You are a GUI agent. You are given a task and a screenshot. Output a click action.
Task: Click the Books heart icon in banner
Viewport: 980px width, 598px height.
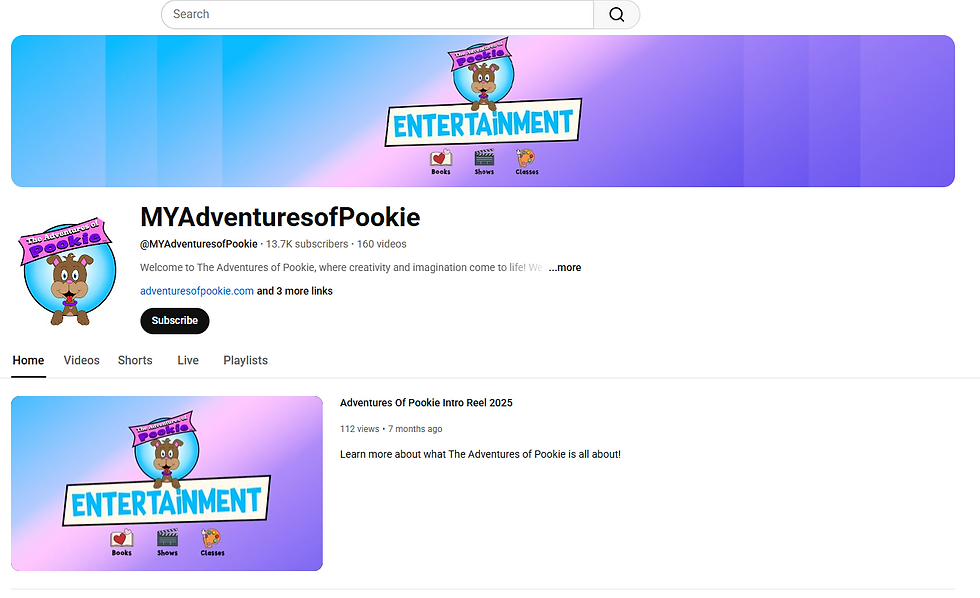click(x=441, y=161)
